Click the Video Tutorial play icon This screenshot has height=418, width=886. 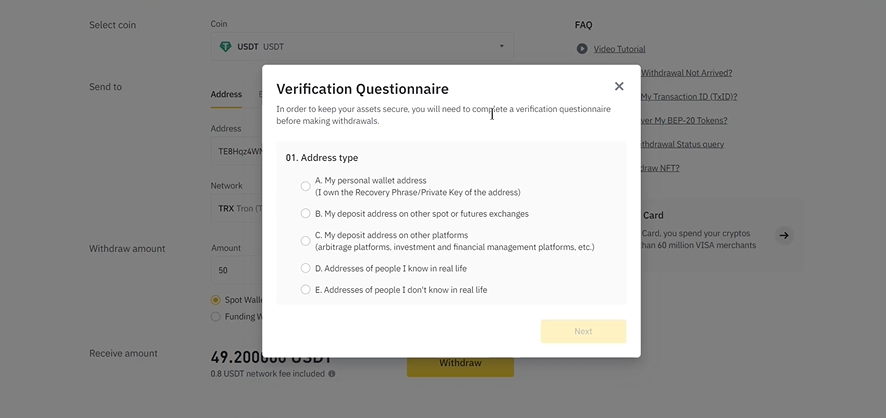(x=582, y=49)
